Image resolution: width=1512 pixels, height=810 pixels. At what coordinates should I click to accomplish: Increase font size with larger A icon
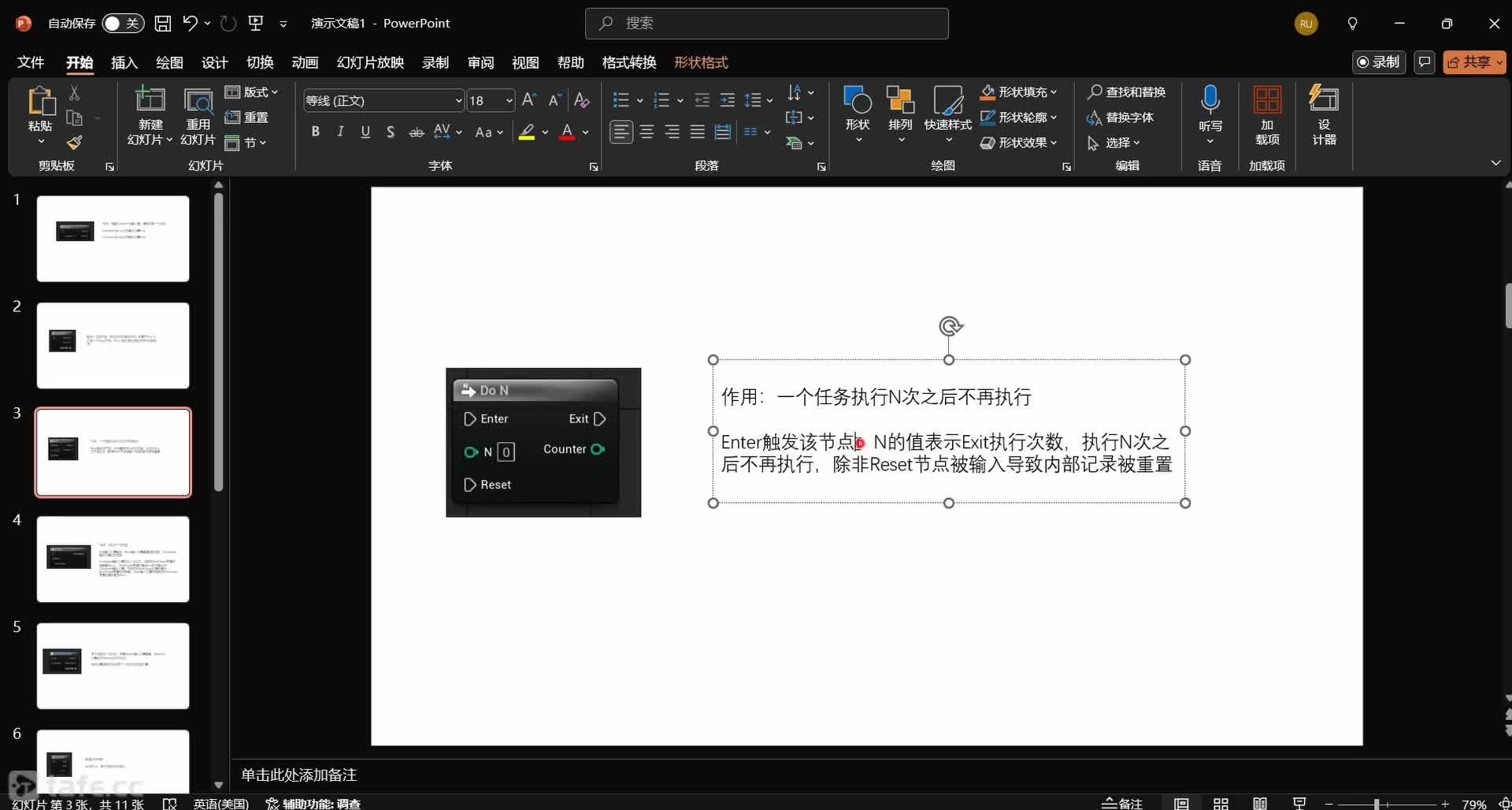click(x=529, y=100)
